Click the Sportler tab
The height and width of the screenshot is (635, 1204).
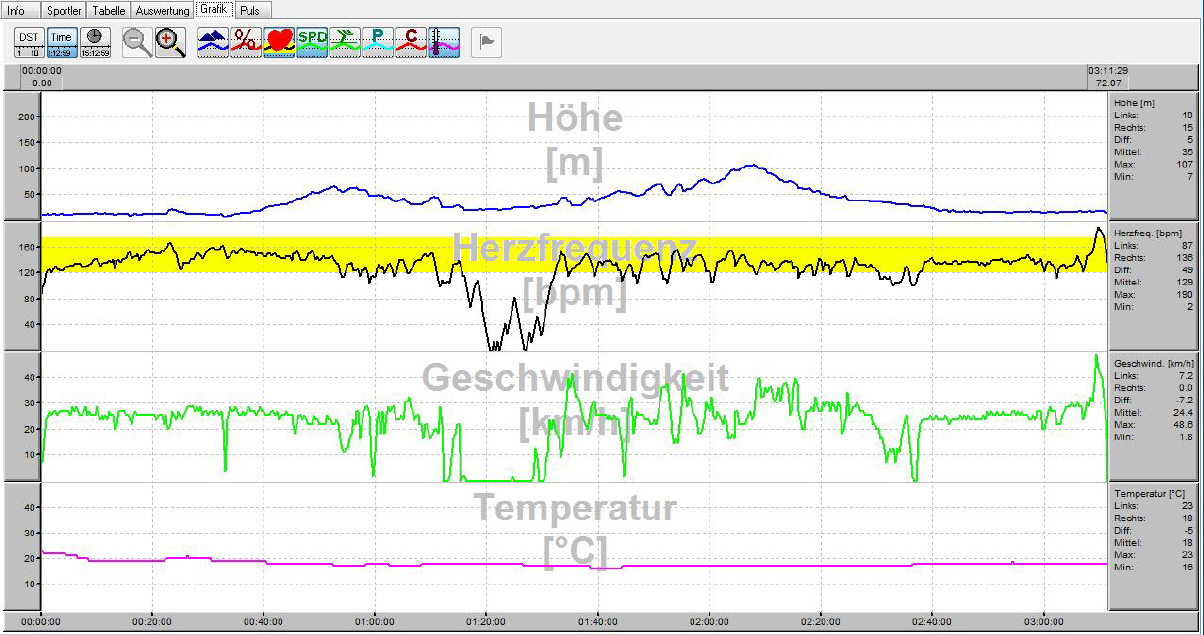64,10
